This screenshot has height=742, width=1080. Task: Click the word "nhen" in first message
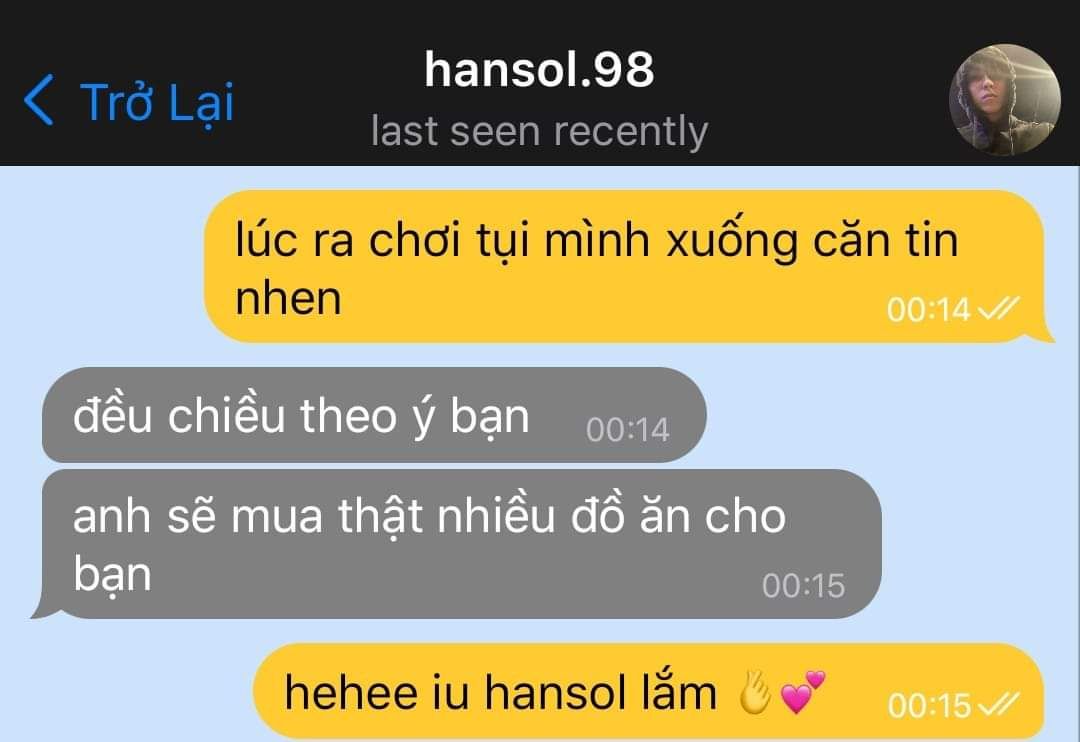point(288,299)
